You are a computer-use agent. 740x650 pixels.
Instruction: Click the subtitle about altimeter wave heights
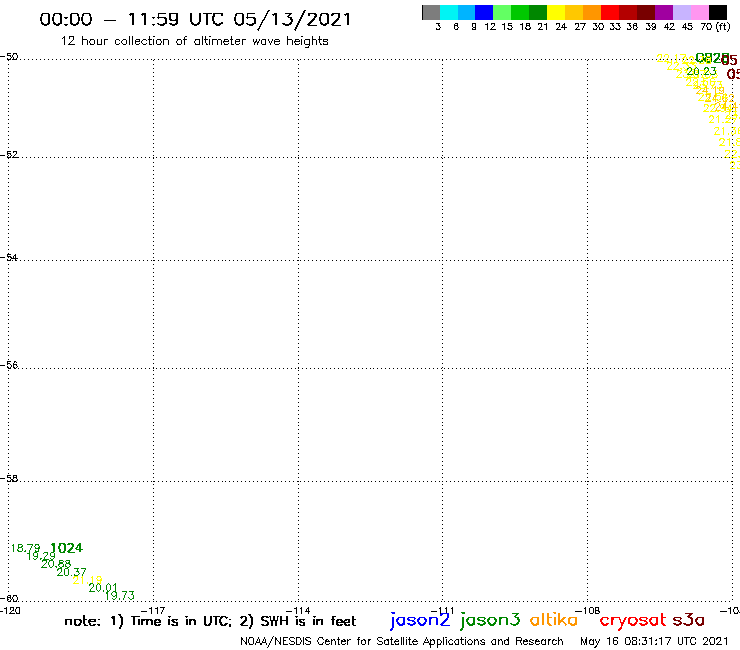coord(194,41)
